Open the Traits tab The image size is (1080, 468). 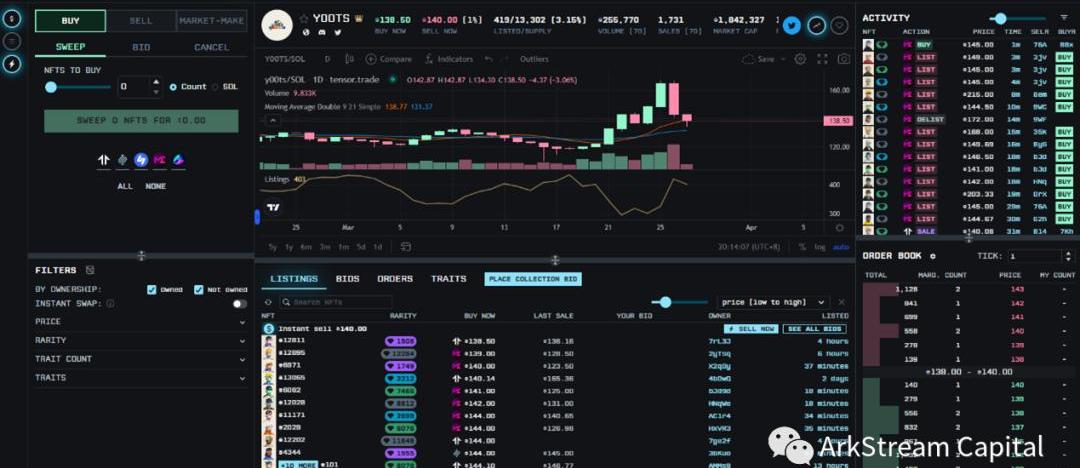click(448, 279)
